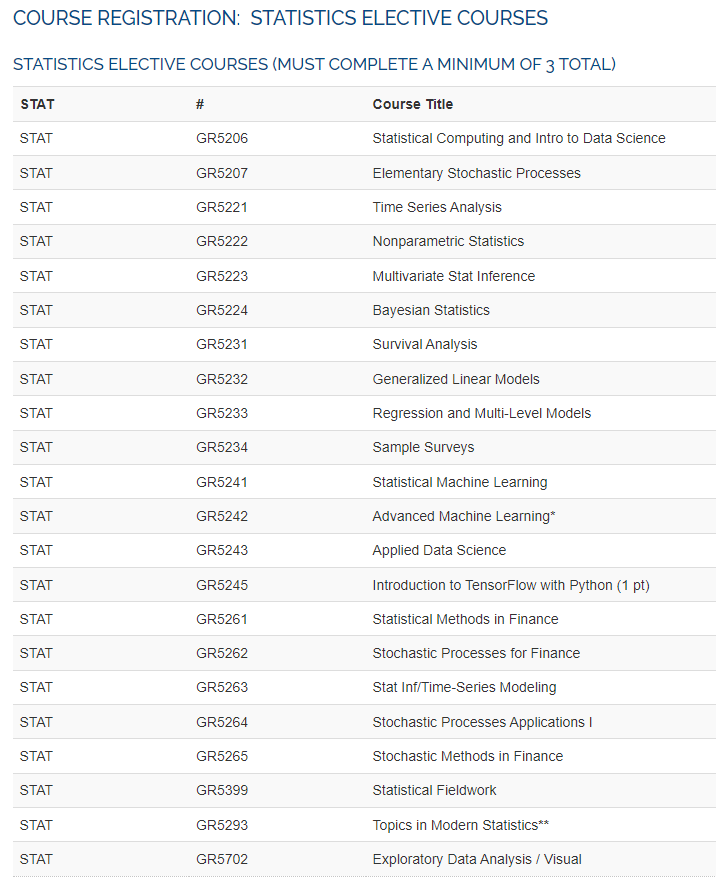Click the GR5207 course number
The height and width of the screenshot is (885, 716).
coord(221,173)
